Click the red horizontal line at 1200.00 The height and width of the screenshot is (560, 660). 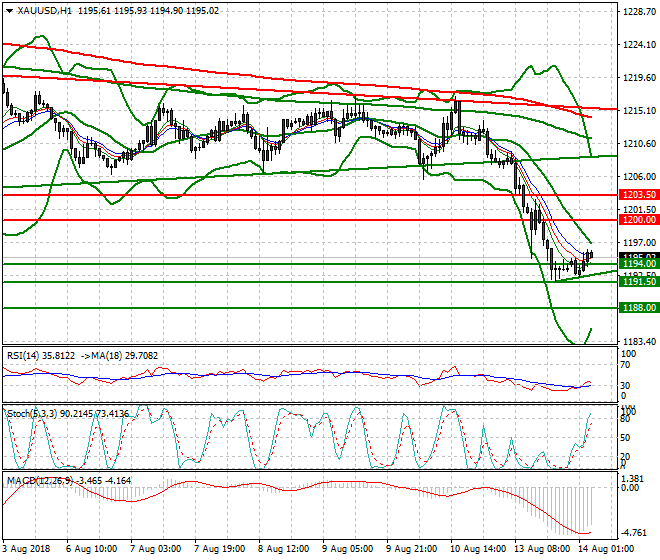pyautogui.click(x=300, y=219)
